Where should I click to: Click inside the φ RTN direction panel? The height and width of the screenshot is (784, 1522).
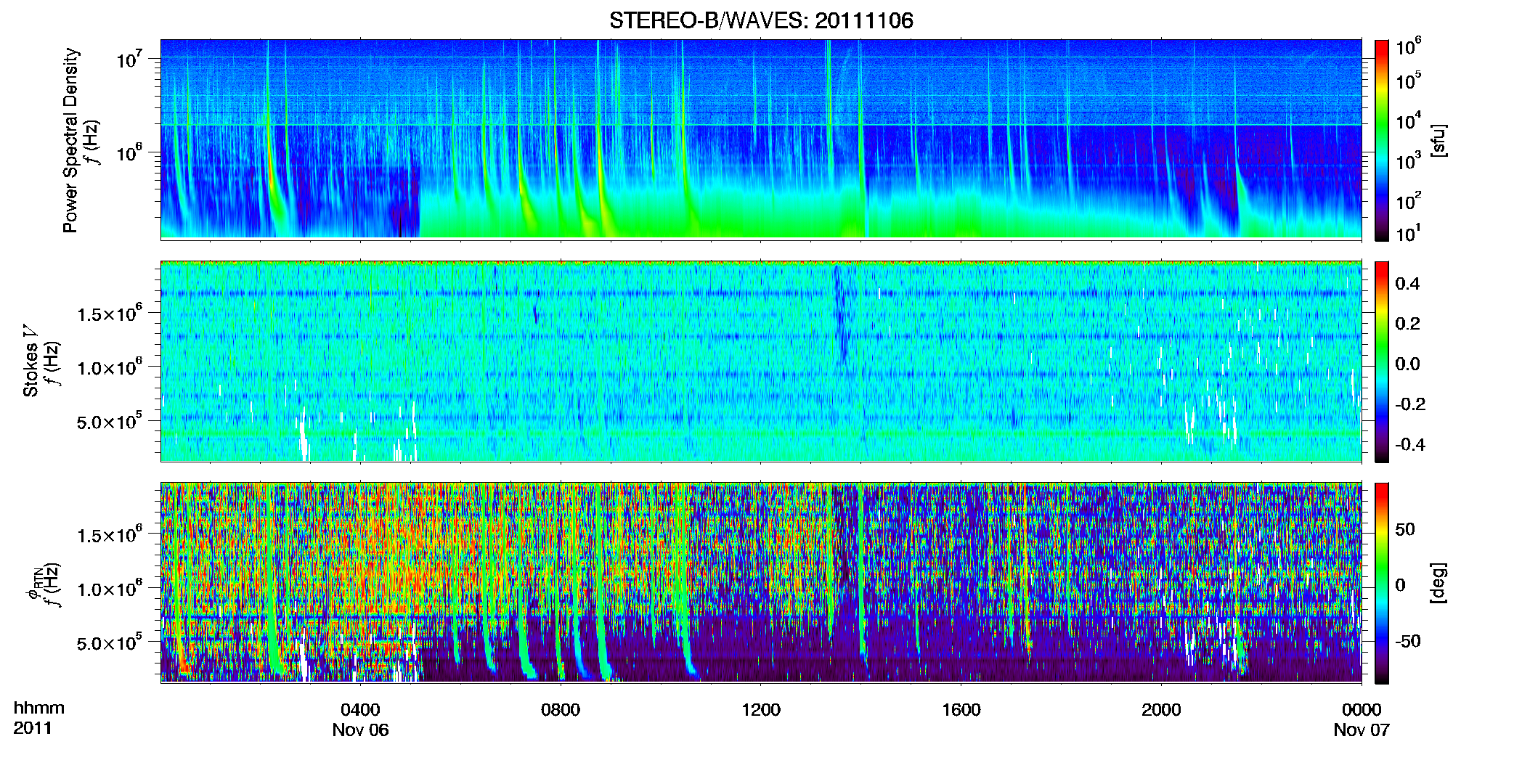coord(761,582)
